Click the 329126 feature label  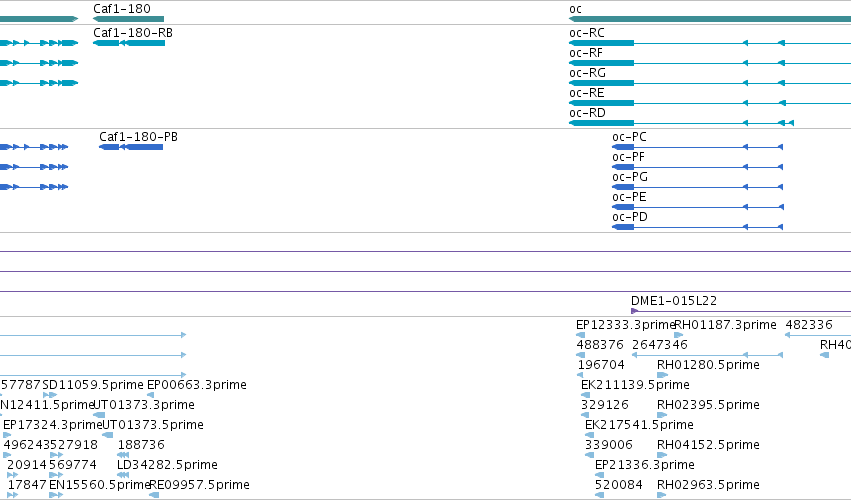[604, 405]
